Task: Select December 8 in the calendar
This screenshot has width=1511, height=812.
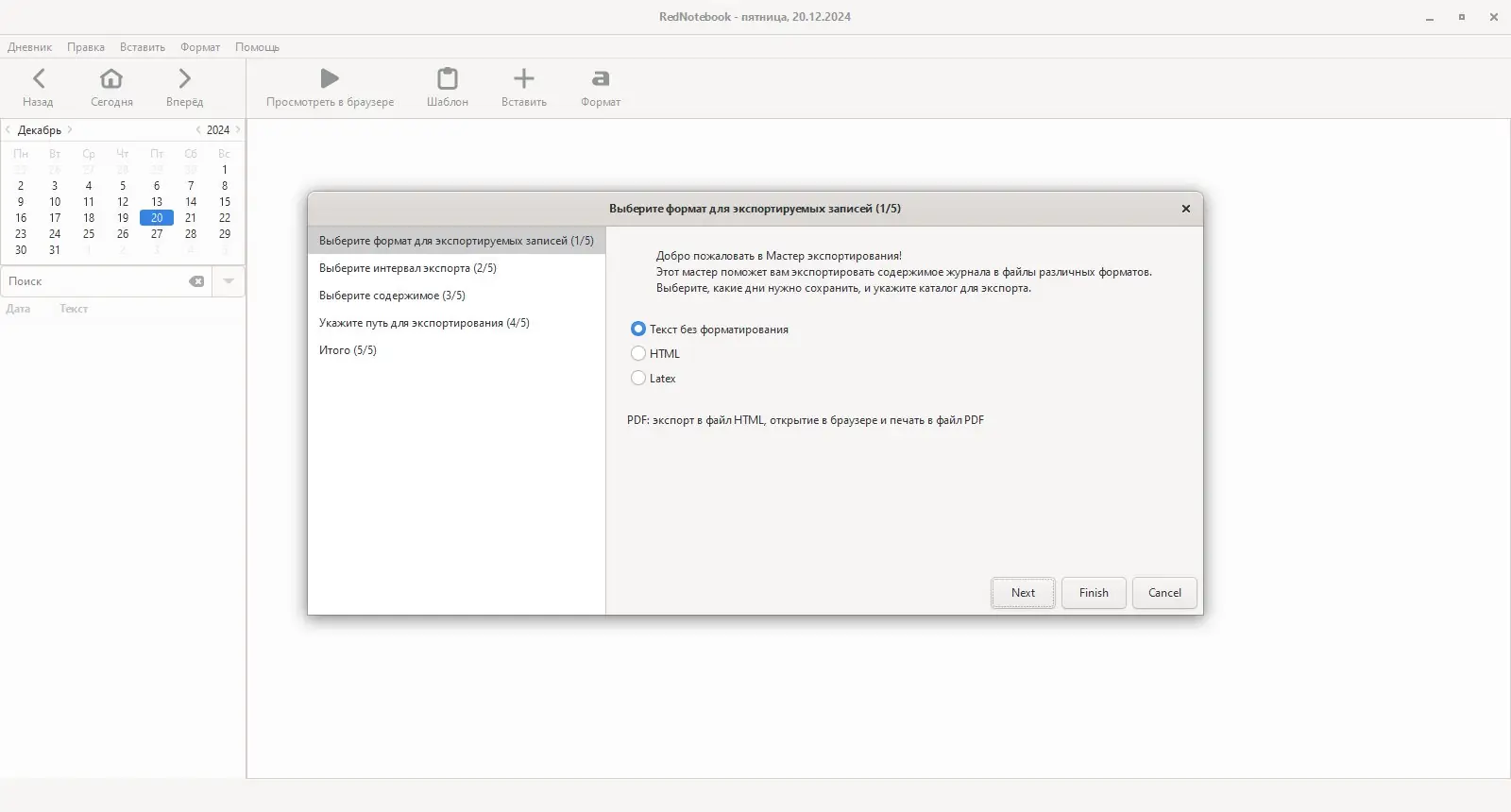Action: [225, 186]
